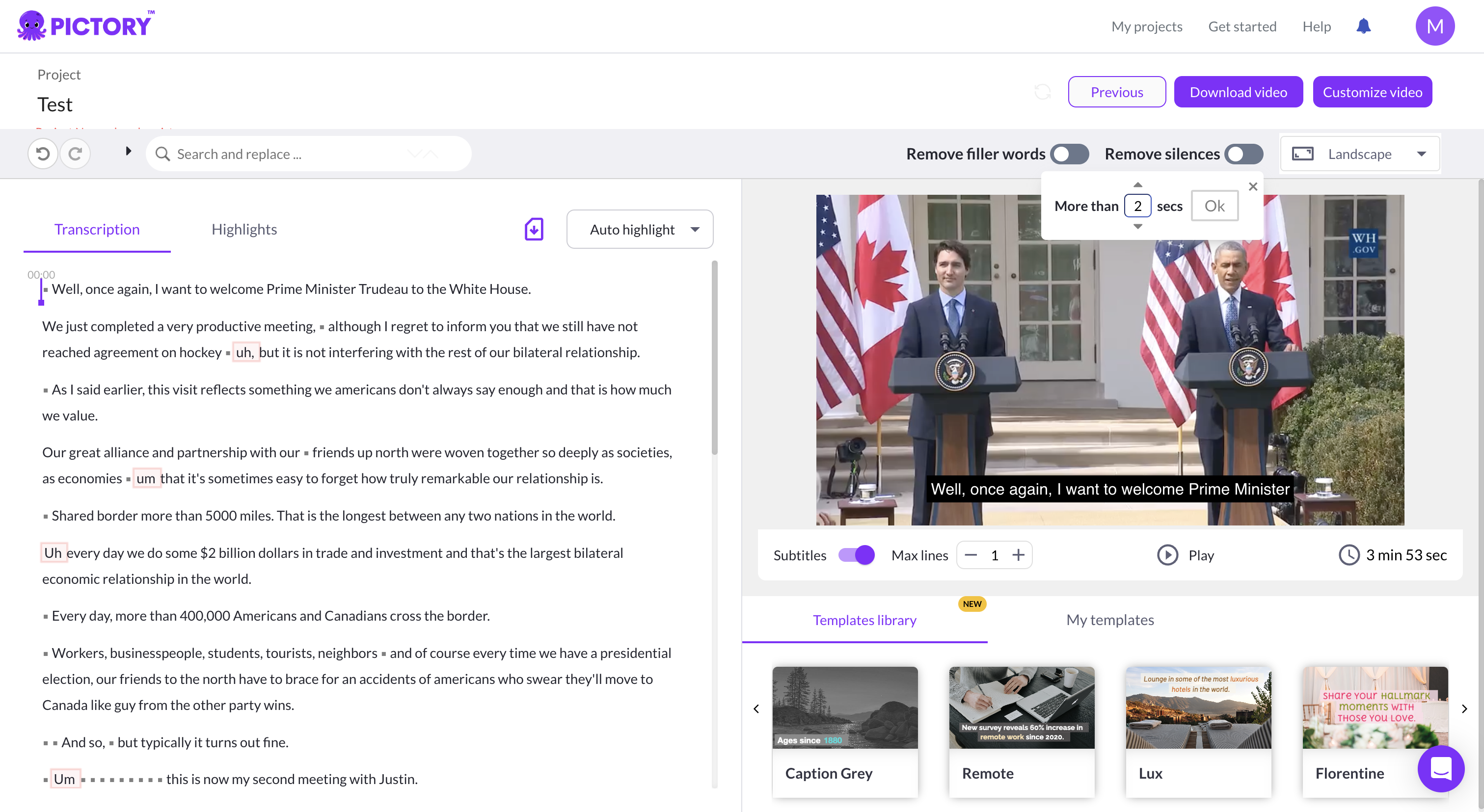Enable Remove filler words toggle

(1069, 154)
